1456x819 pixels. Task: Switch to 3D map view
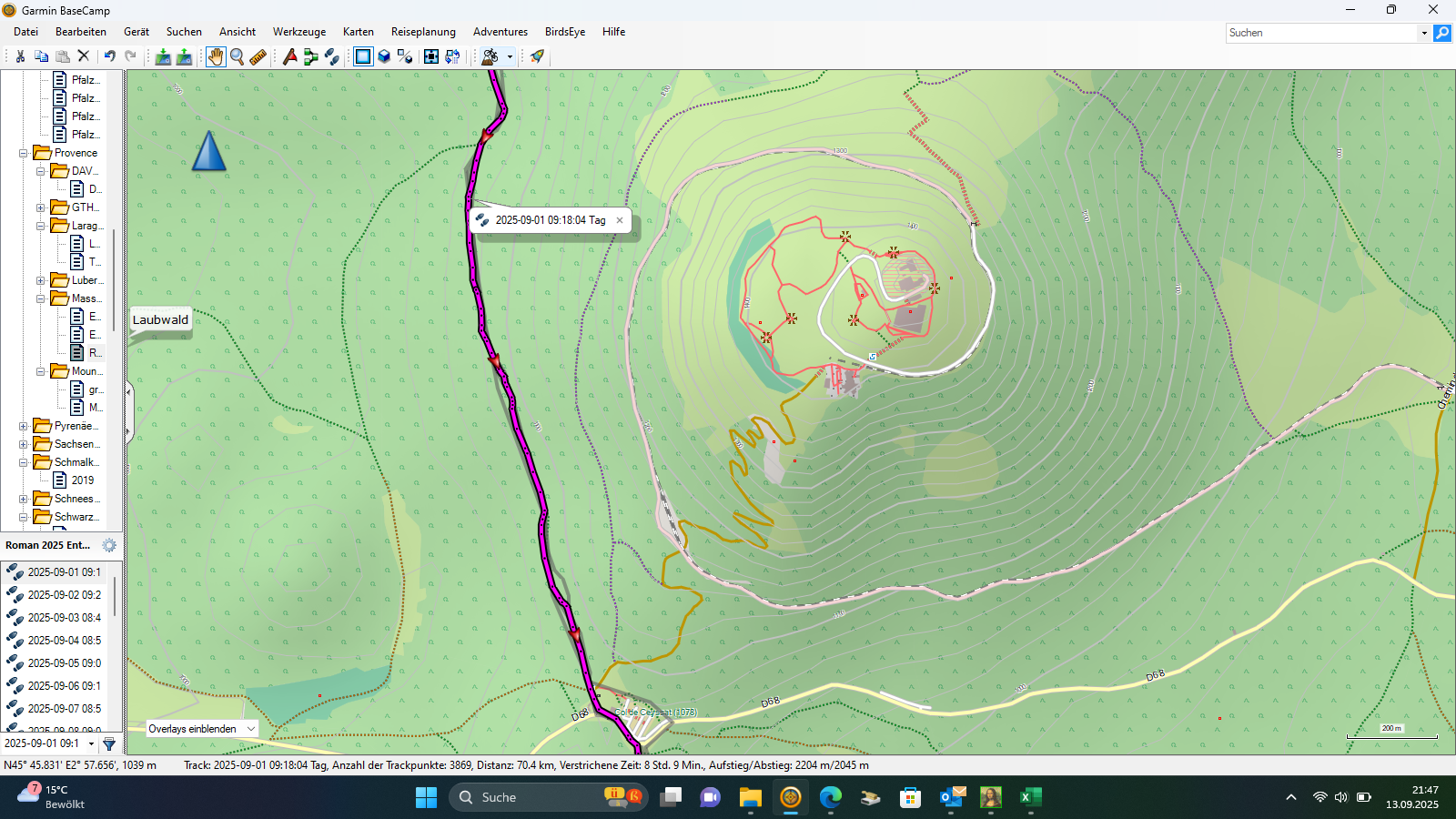point(384,56)
